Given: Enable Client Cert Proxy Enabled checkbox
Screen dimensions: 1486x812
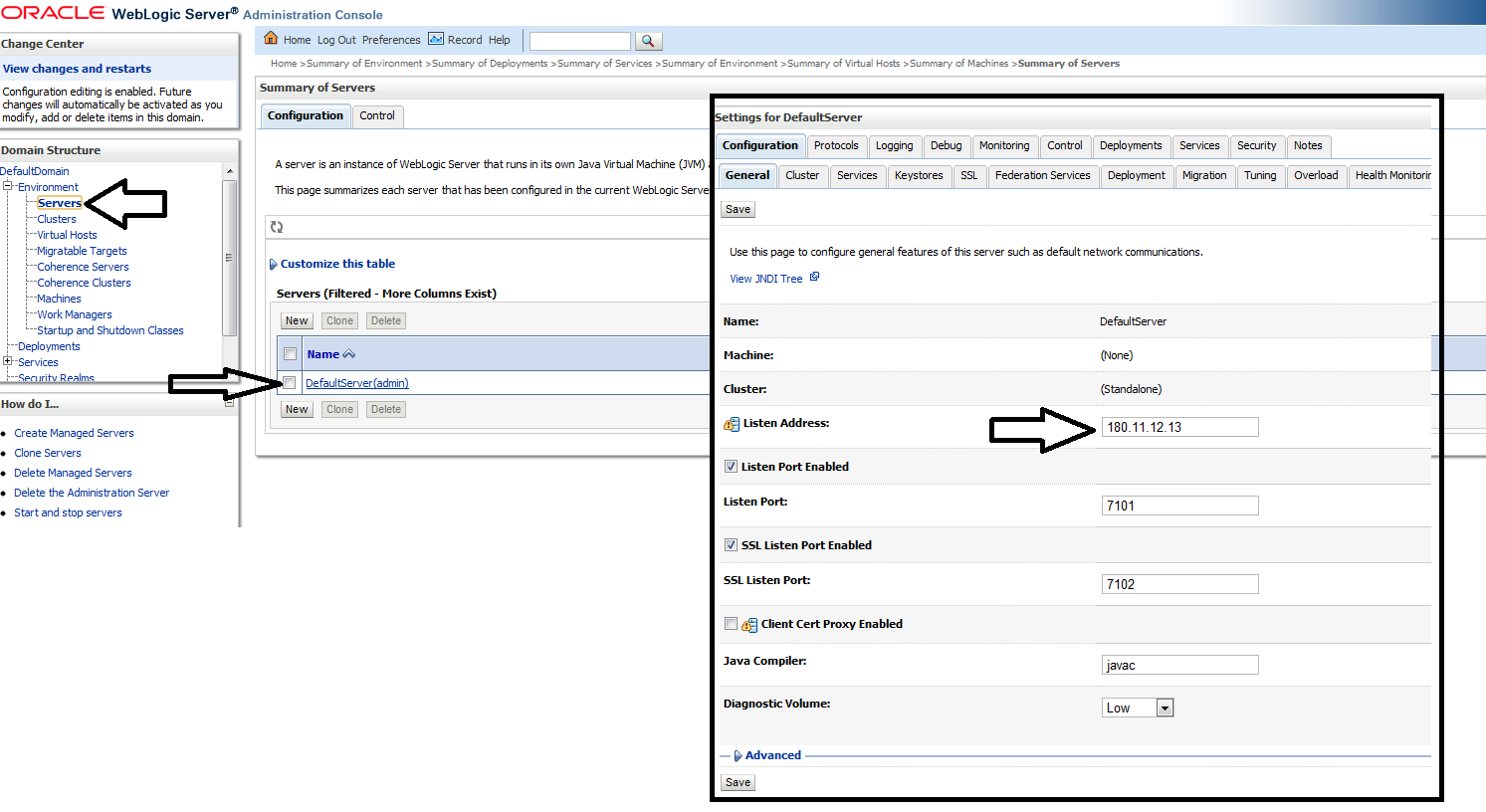Looking at the screenshot, I should (731, 624).
